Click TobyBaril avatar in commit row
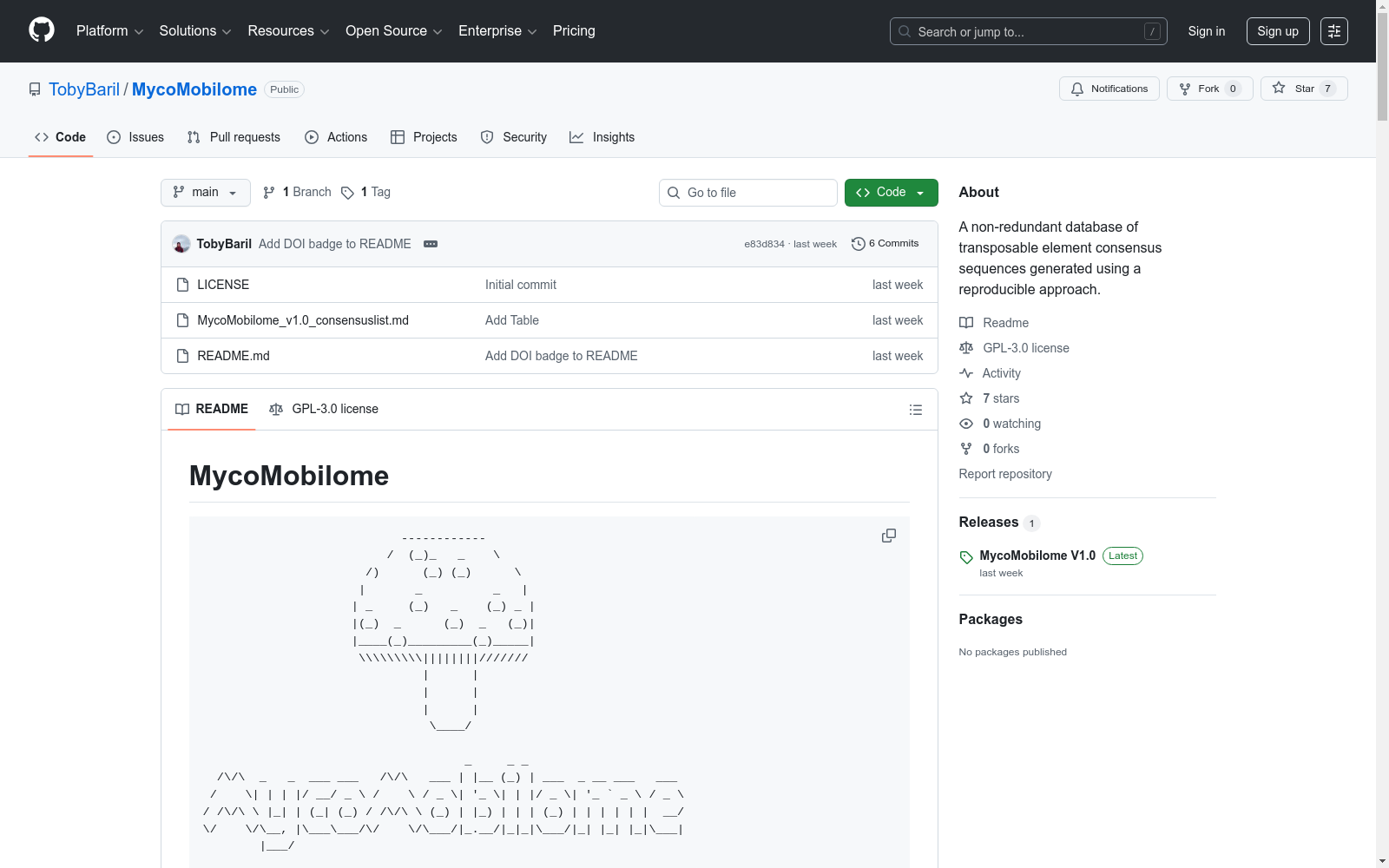Image resolution: width=1389 pixels, height=868 pixels. pos(181,244)
